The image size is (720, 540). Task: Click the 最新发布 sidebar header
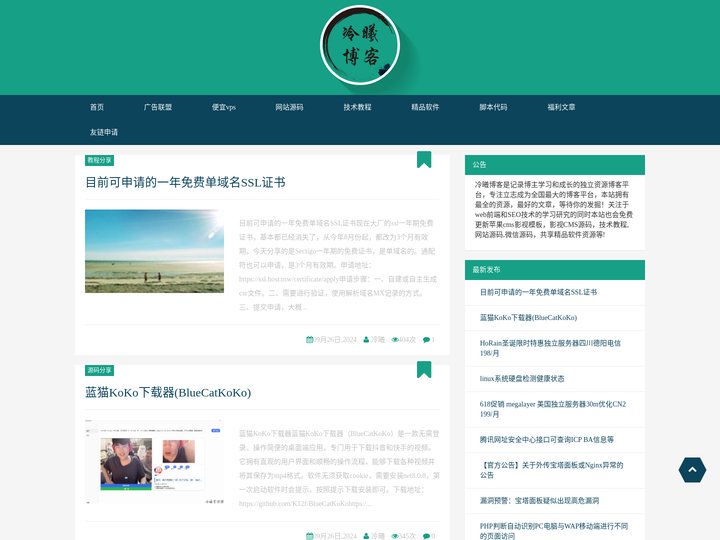[555, 270]
